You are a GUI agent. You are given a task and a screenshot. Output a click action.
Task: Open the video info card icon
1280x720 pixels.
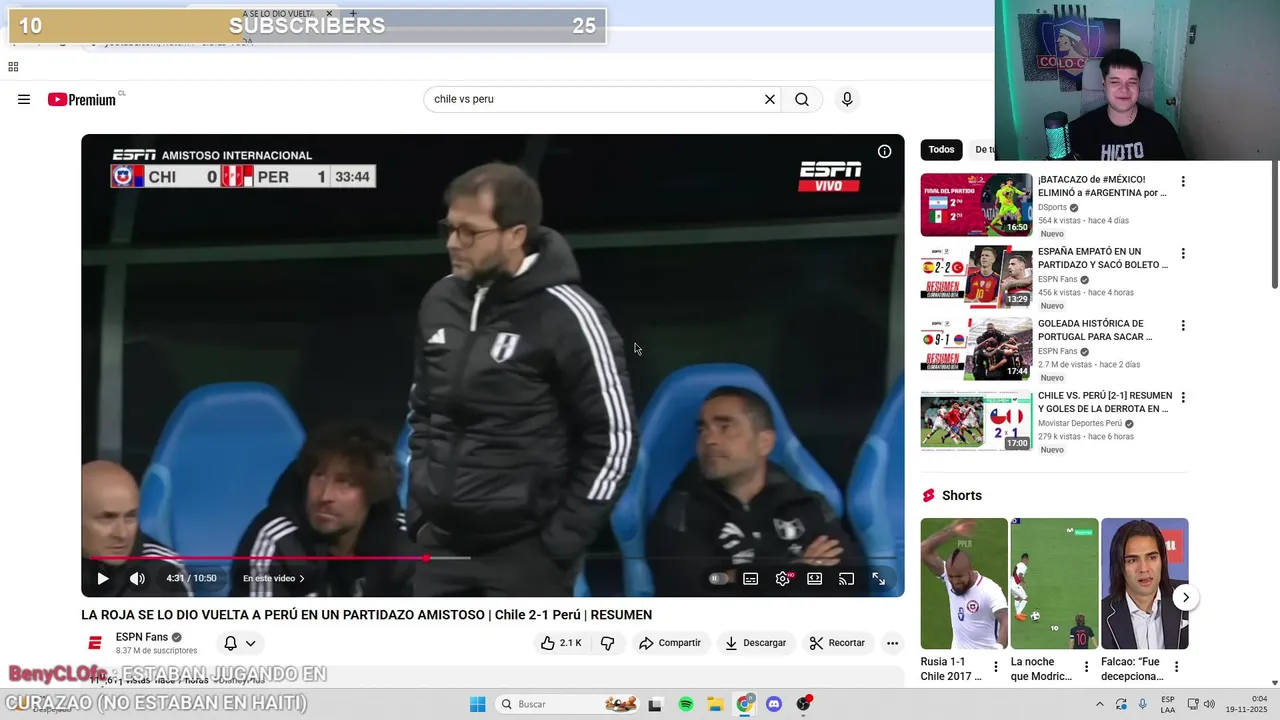tap(884, 152)
